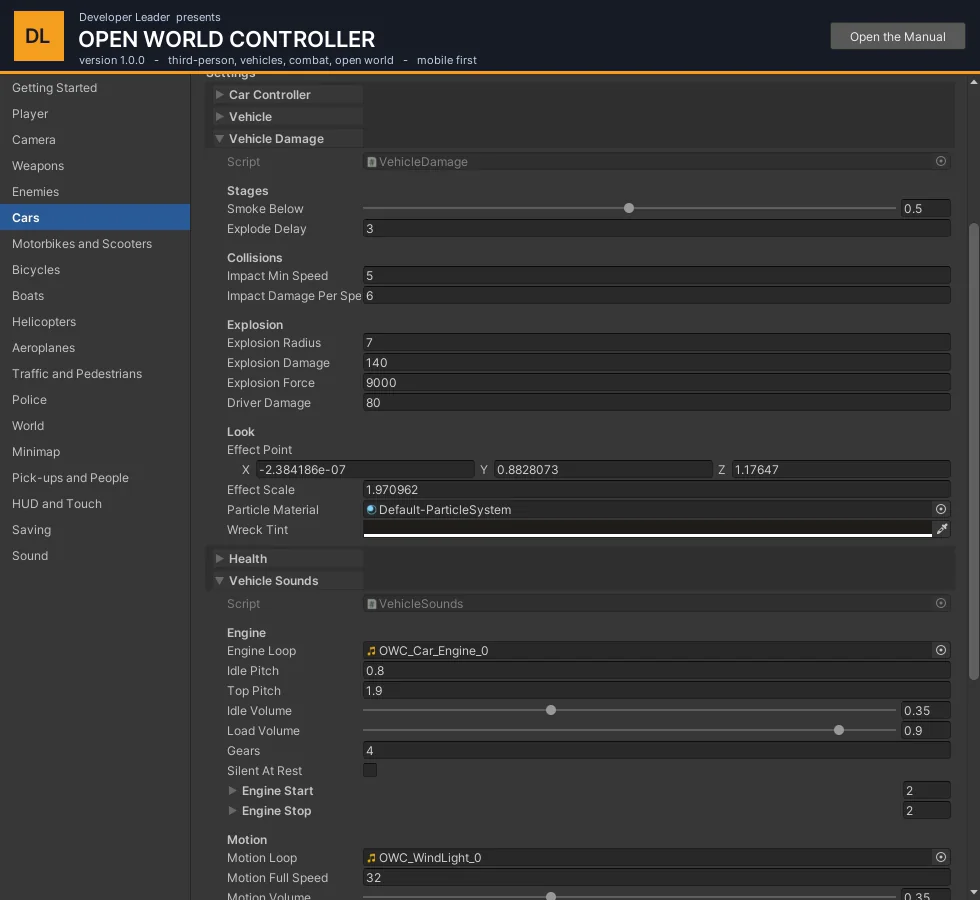The height and width of the screenshot is (900, 980).
Task: Click the DL logo icon
Action: click(39, 36)
